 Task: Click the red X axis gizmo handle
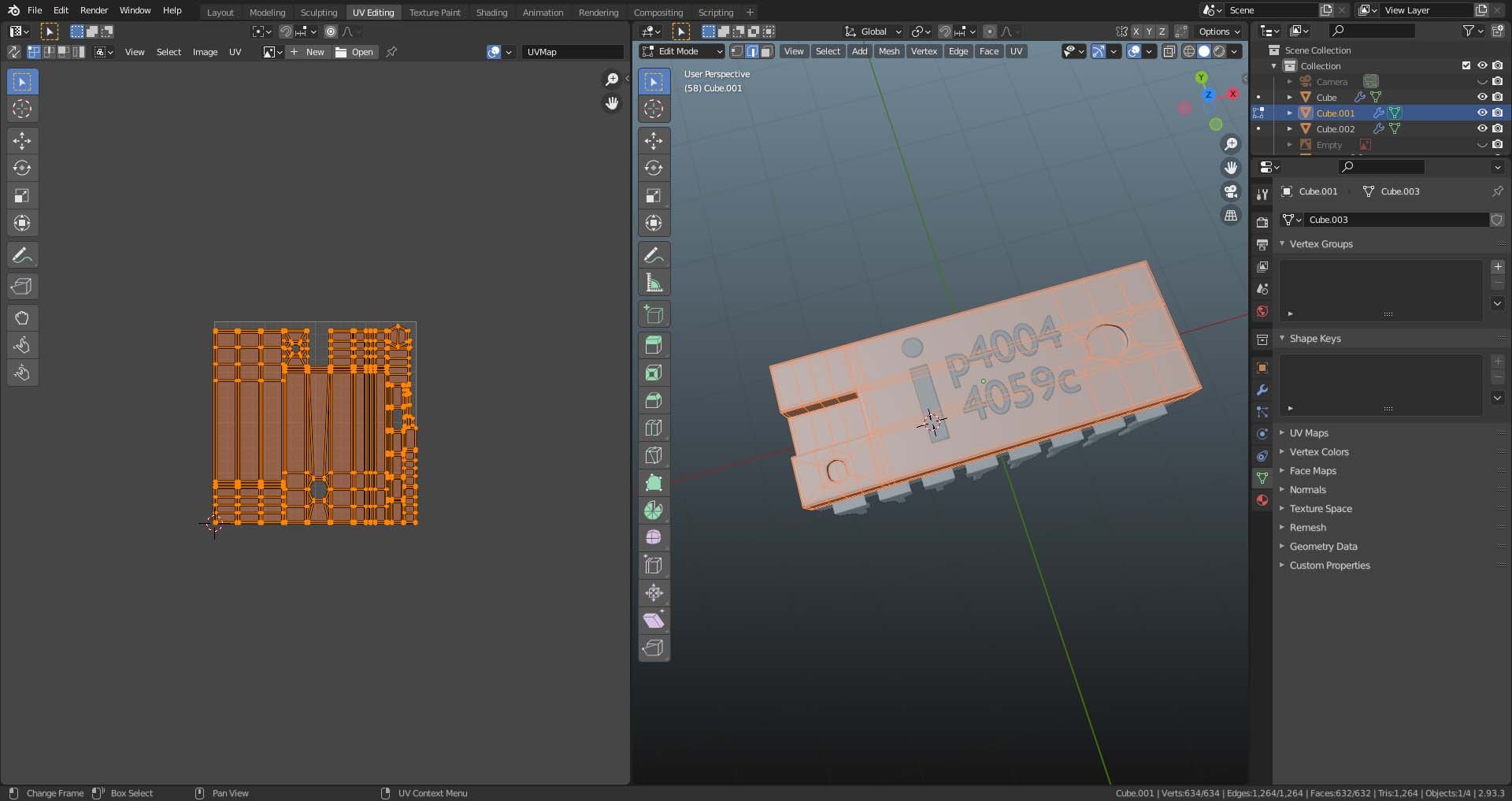point(1233,94)
